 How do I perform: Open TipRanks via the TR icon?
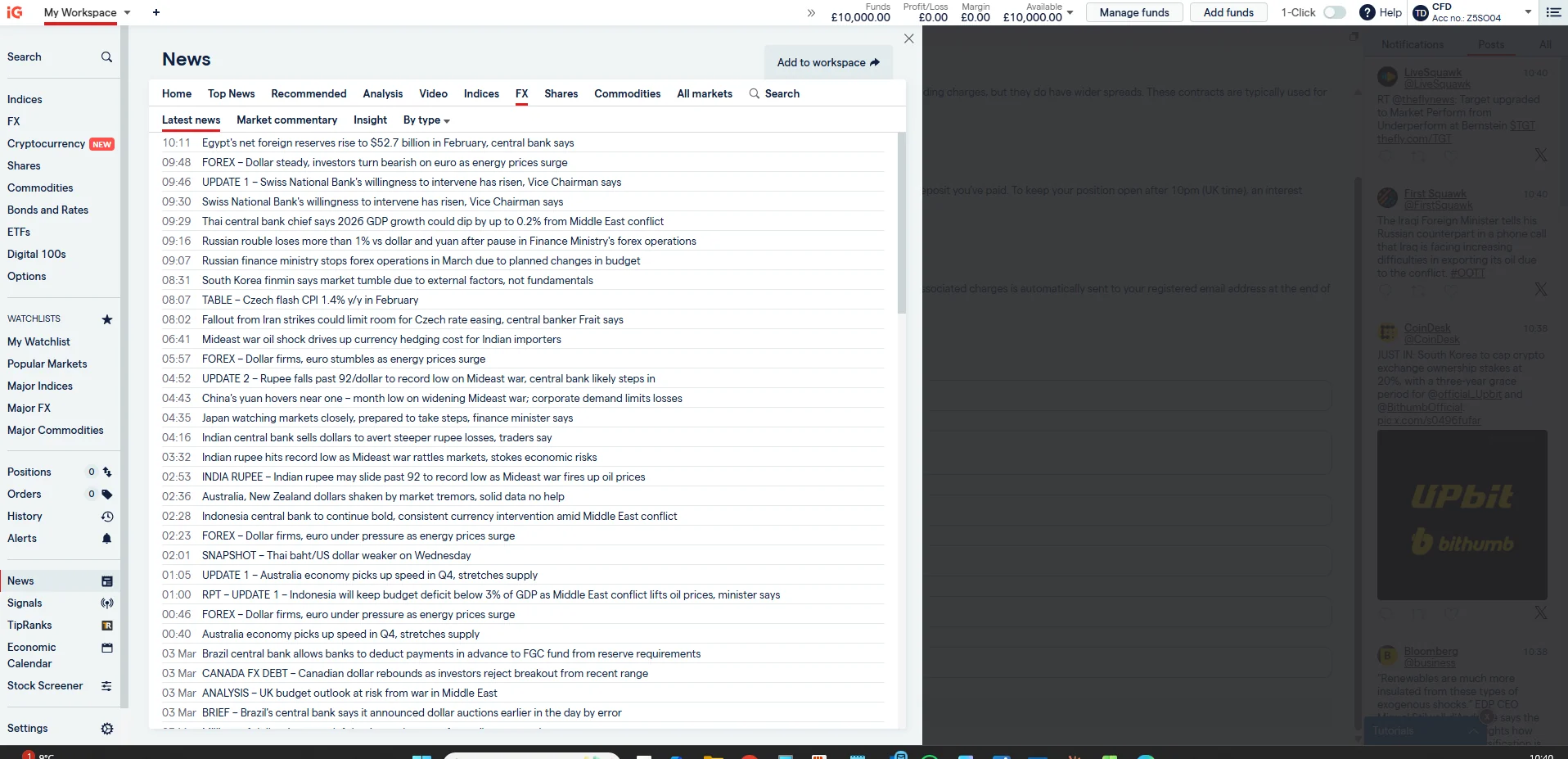pyautogui.click(x=106, y=625)
